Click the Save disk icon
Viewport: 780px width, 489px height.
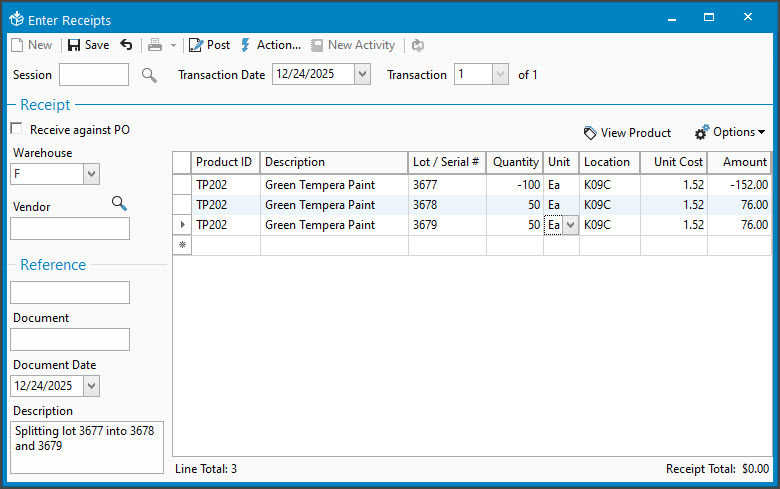[74, 45]
